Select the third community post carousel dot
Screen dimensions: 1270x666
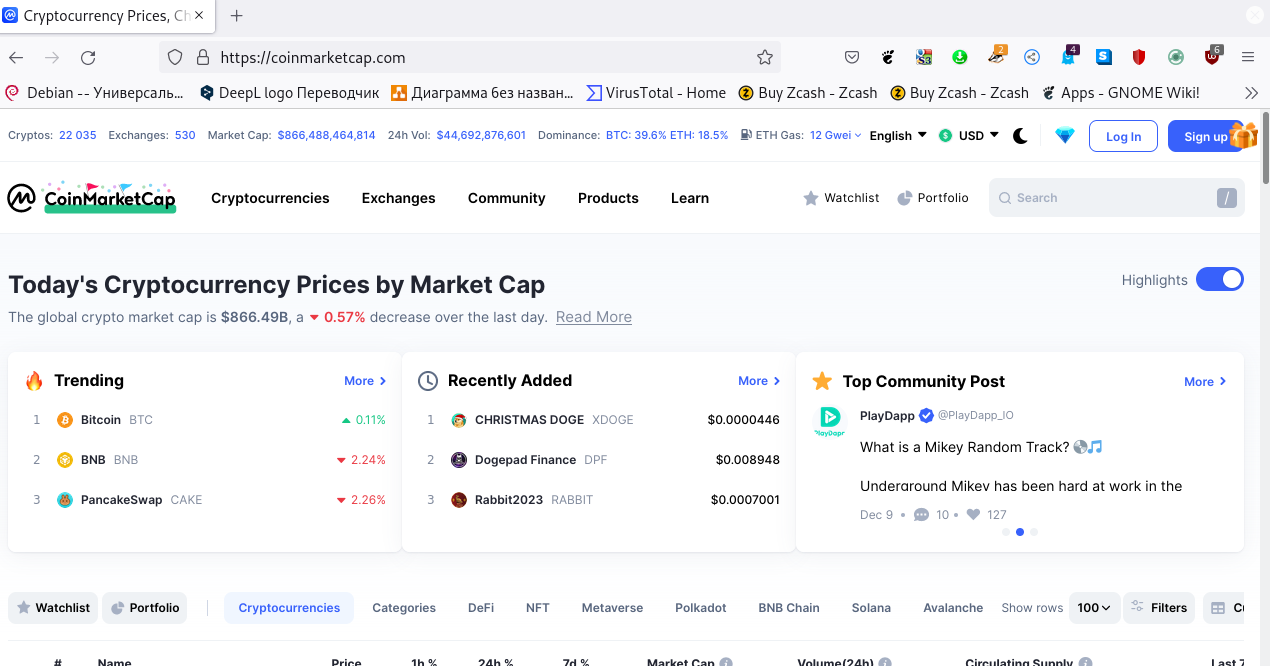tap(1034, 532)
